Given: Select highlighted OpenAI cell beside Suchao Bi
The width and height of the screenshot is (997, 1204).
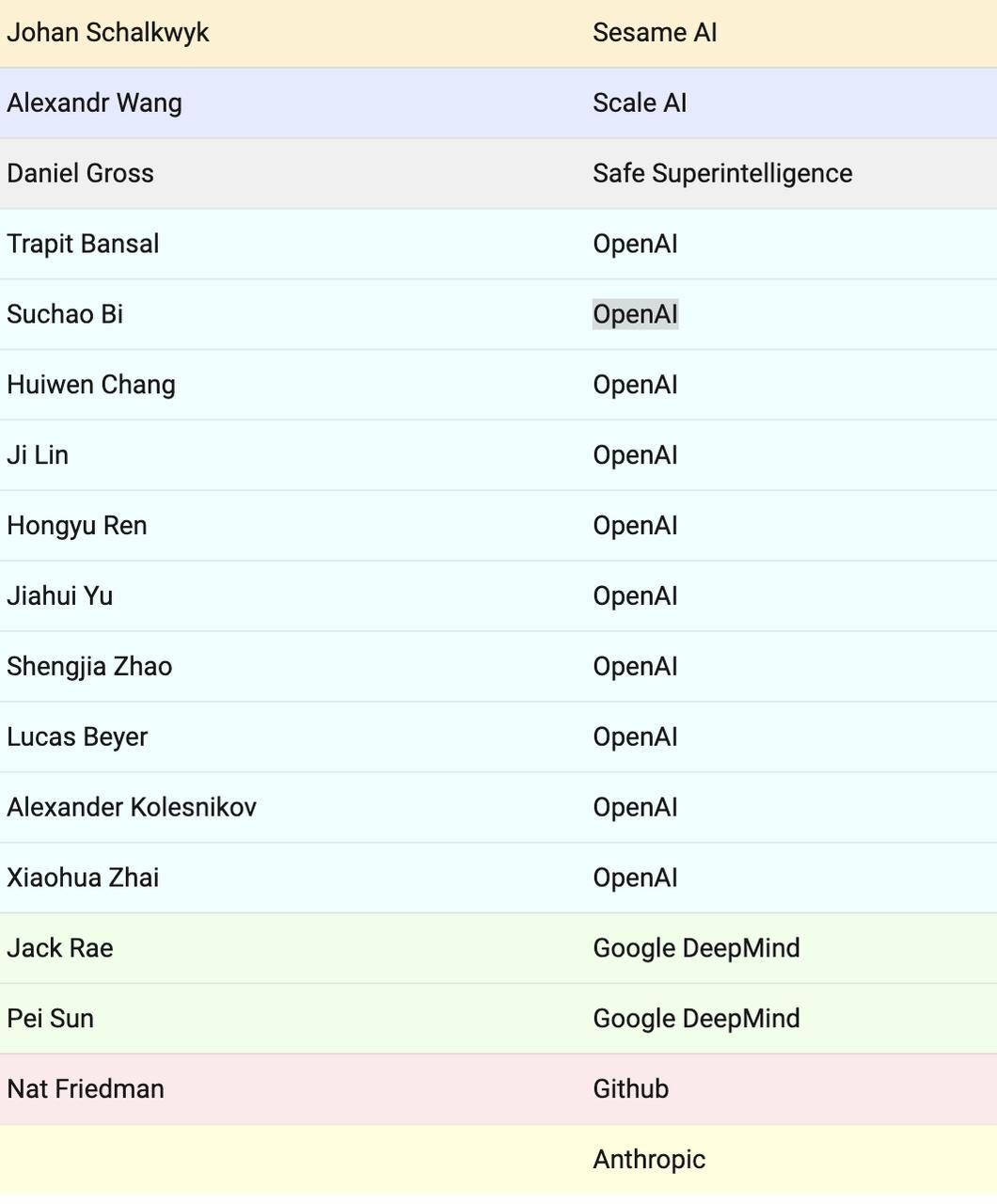Looking at the screenshot, I should 635,314.
